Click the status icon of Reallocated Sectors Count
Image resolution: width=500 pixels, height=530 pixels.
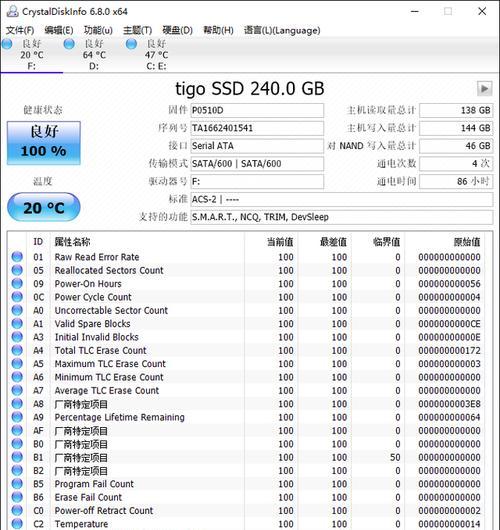[17, 270]
